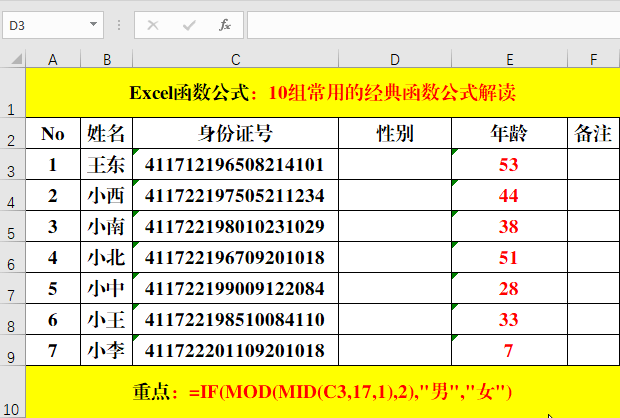This screenshot has width=620, height=418.
Task: Select ID cell 411722198510084110
Action: [236, 319]
